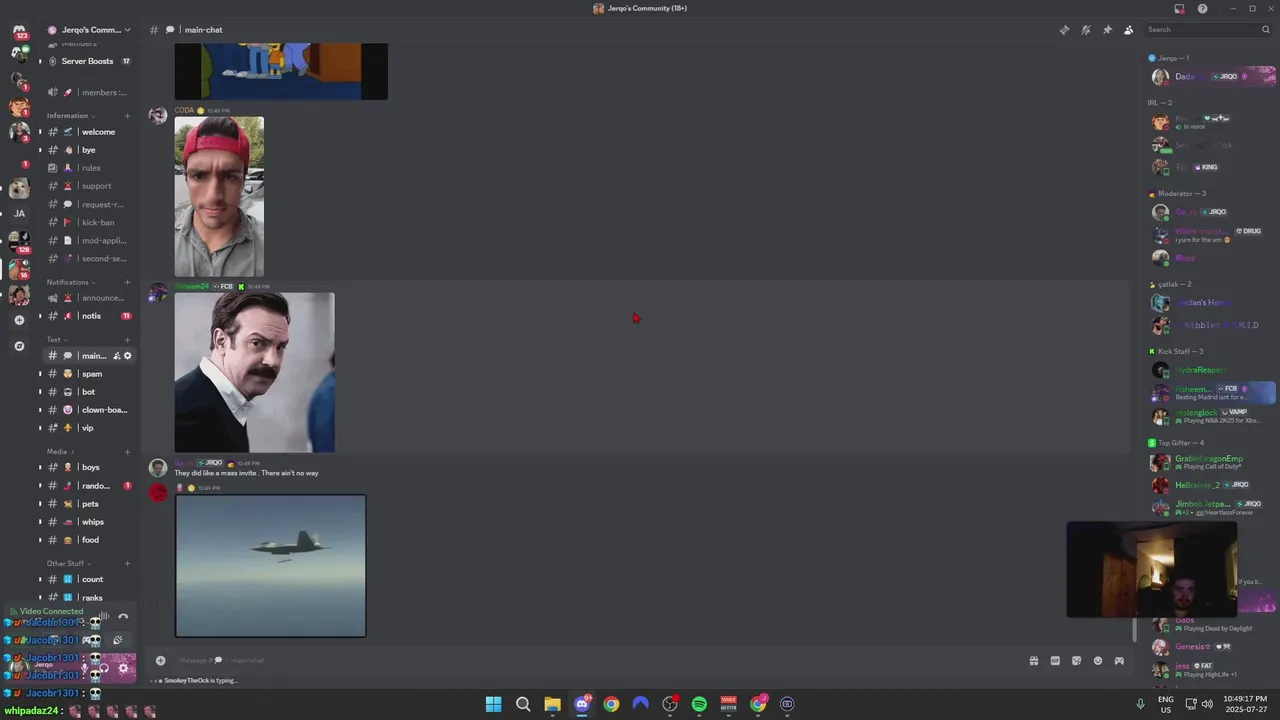Image resolution: width=1280 pixels, height=720 pixels.
Task: Open Discover servers compass icon
Action: coord(19,346)
